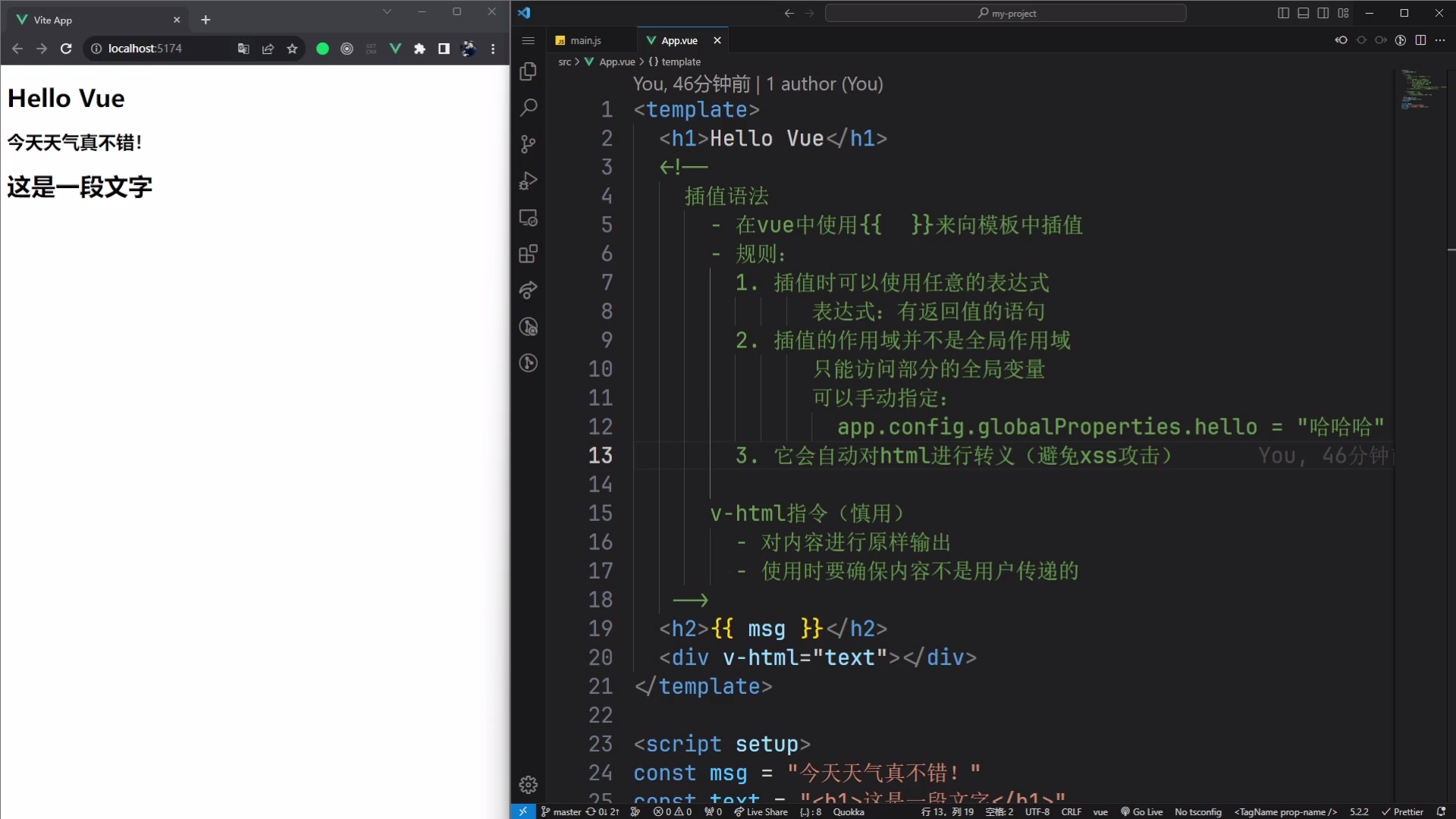Click the Go Live server icon in status bar

point(1141,812)
